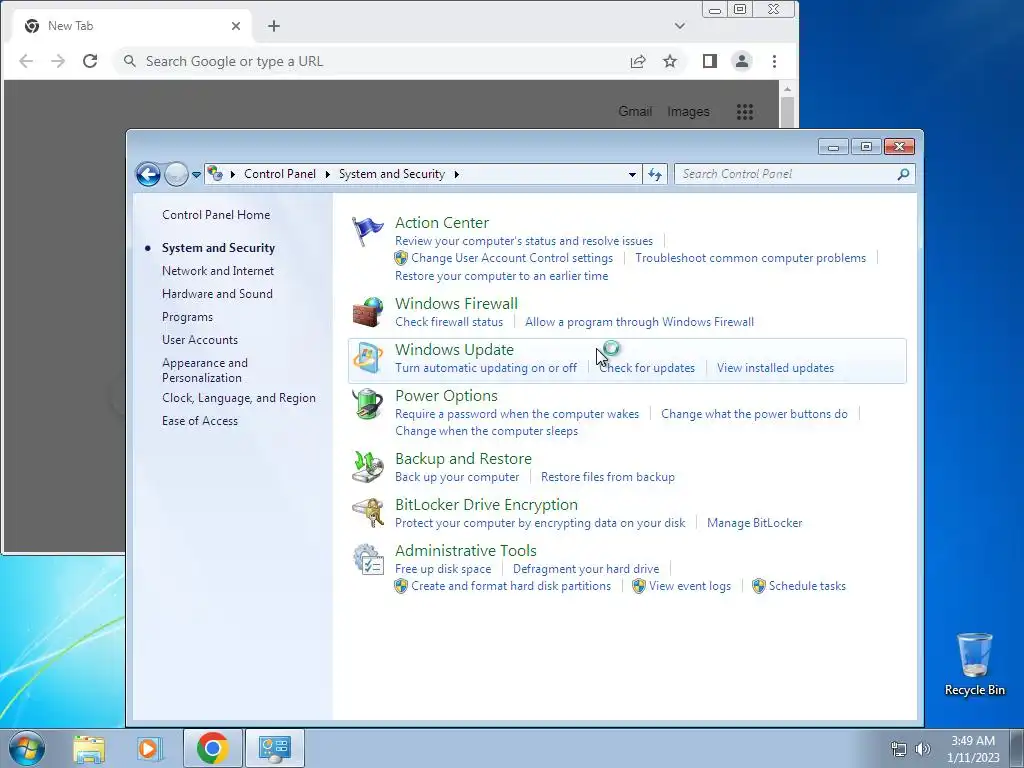Select User Accounts in the sidebar

pos(200,340)
